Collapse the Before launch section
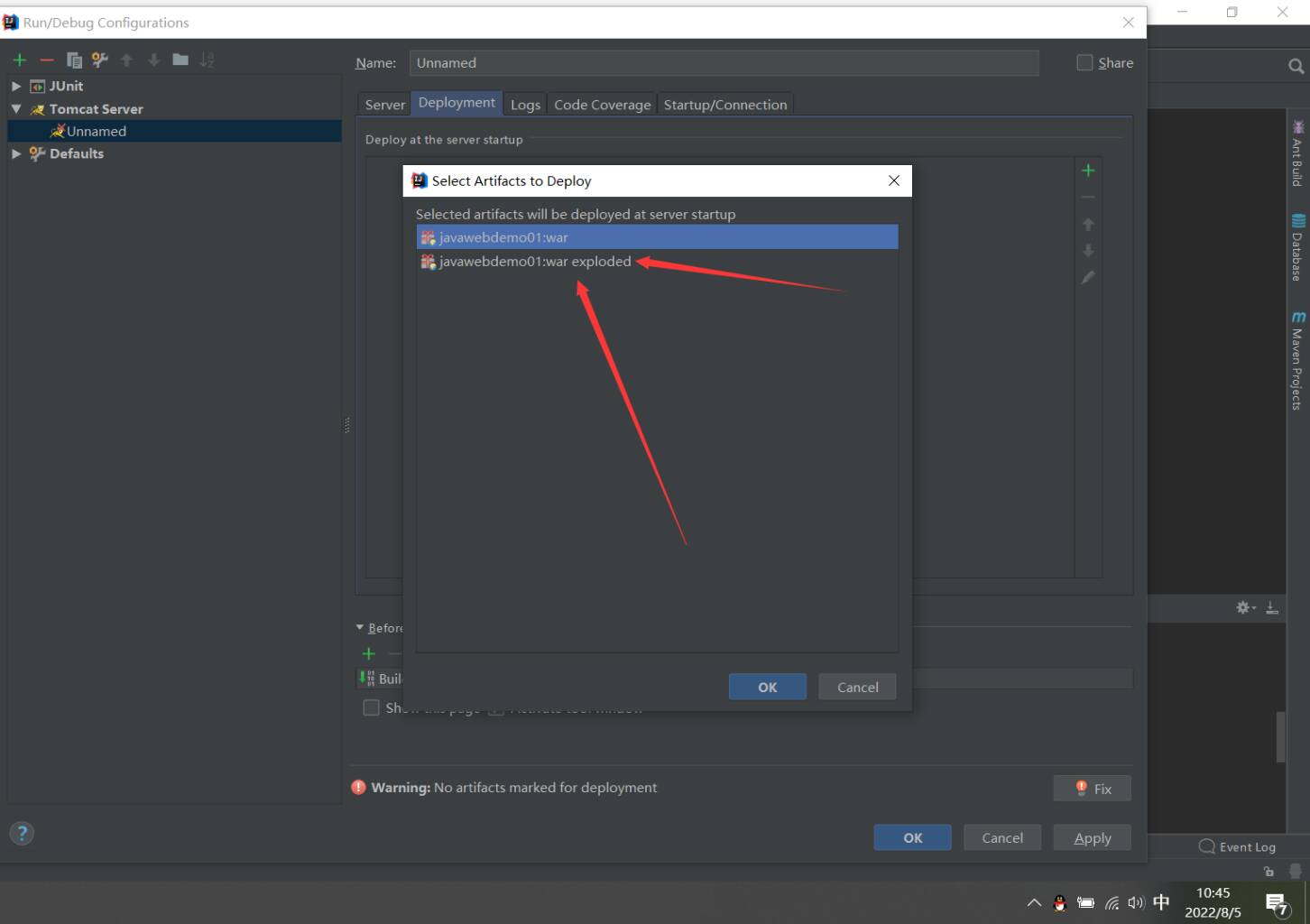Image resolution: width=1310 pixels, height=924 pixels. click(x=360, y=627)
